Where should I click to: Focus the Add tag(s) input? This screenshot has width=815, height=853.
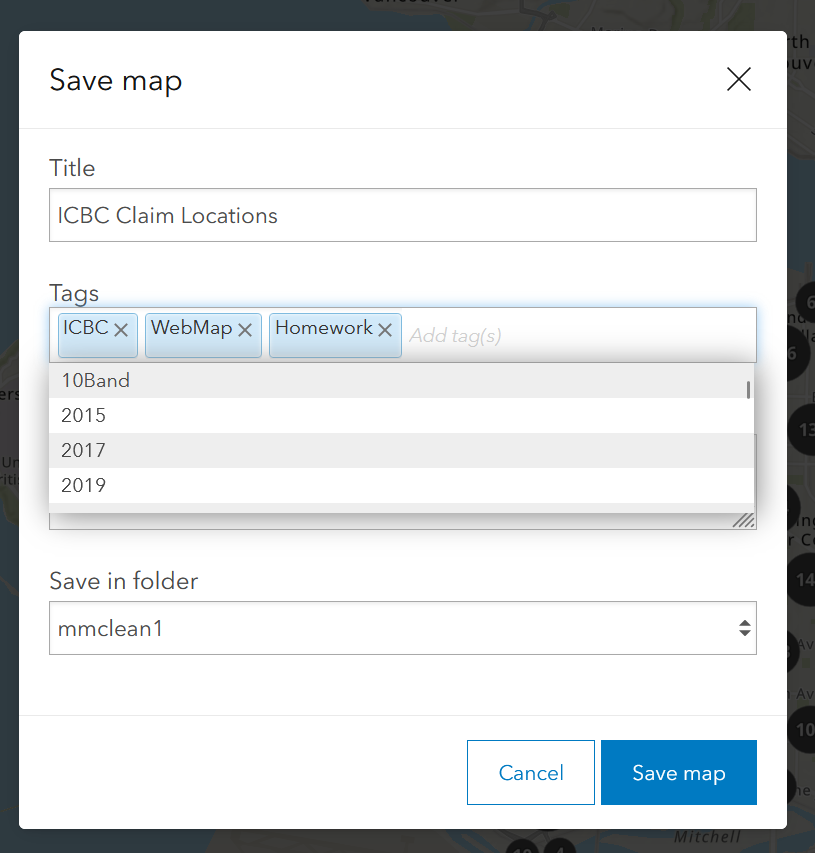point(579,336)
